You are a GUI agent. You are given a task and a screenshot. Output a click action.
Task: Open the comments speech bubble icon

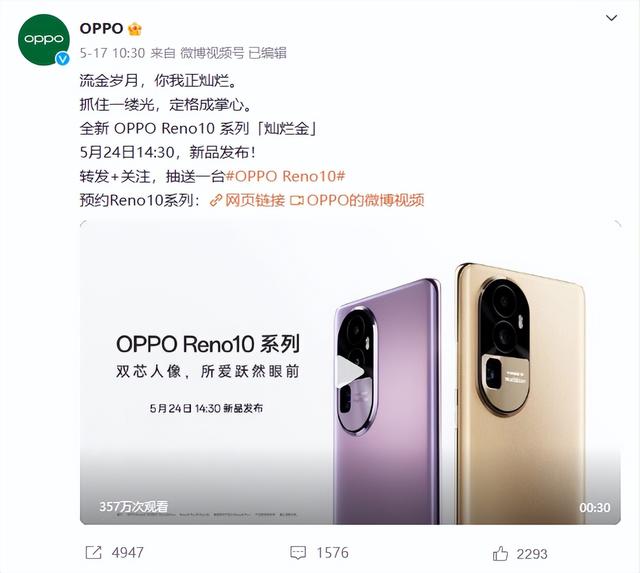[x=298, y=553]
